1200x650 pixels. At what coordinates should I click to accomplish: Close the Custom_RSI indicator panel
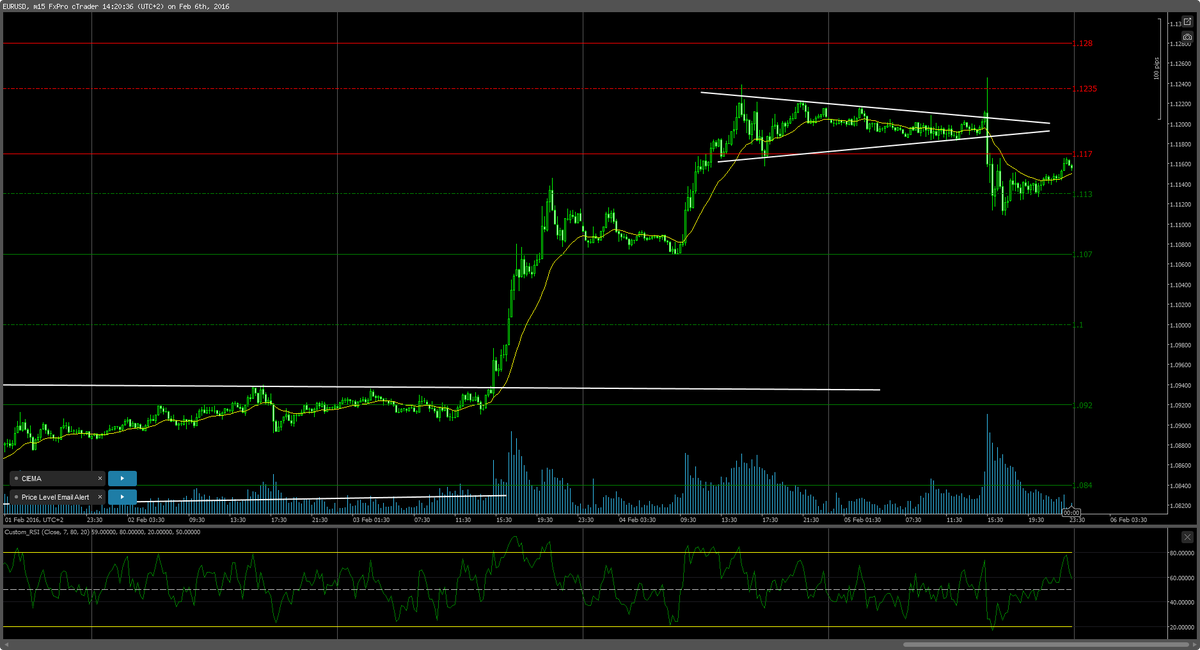coord(1186,536)
